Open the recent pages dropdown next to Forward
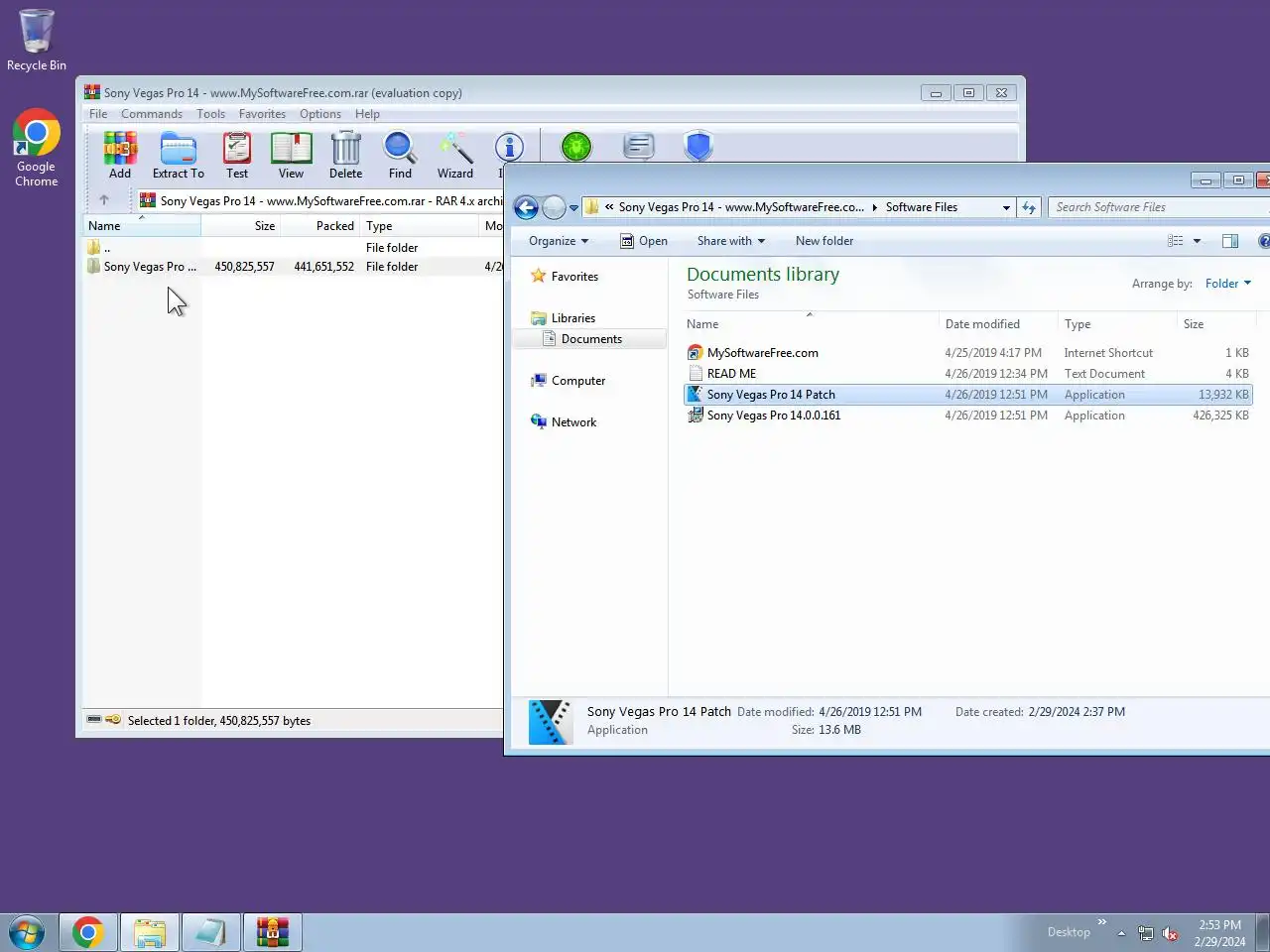 [x=573, y=208]
